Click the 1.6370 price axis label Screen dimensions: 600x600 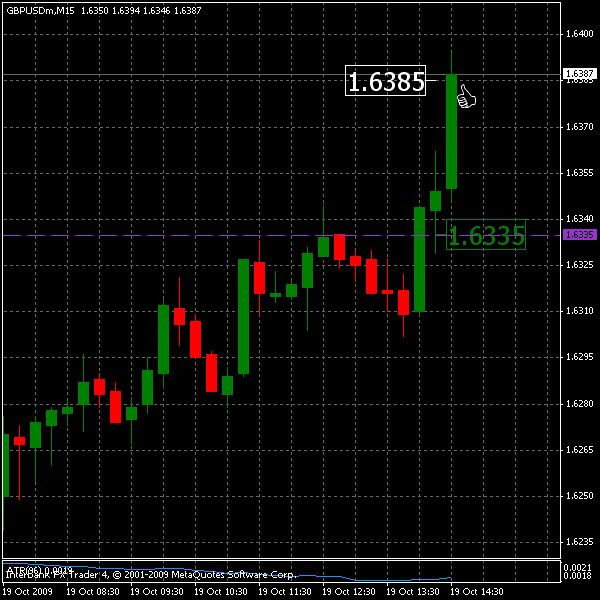tap(579, 127)
